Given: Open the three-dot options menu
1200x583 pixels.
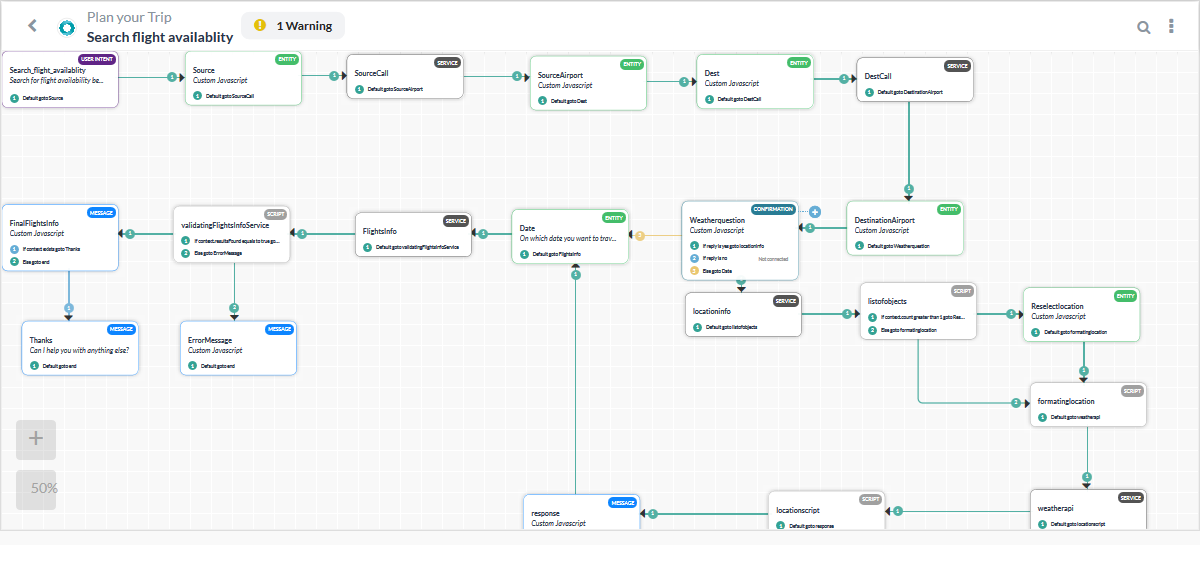Looking at the screenshot, I should pos(1171,25).
